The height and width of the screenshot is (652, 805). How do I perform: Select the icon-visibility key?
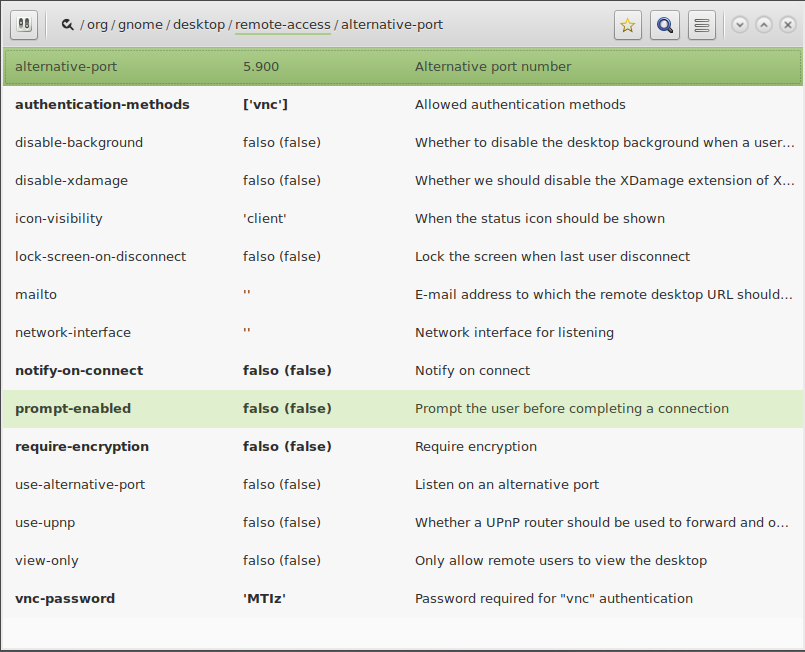402,219
